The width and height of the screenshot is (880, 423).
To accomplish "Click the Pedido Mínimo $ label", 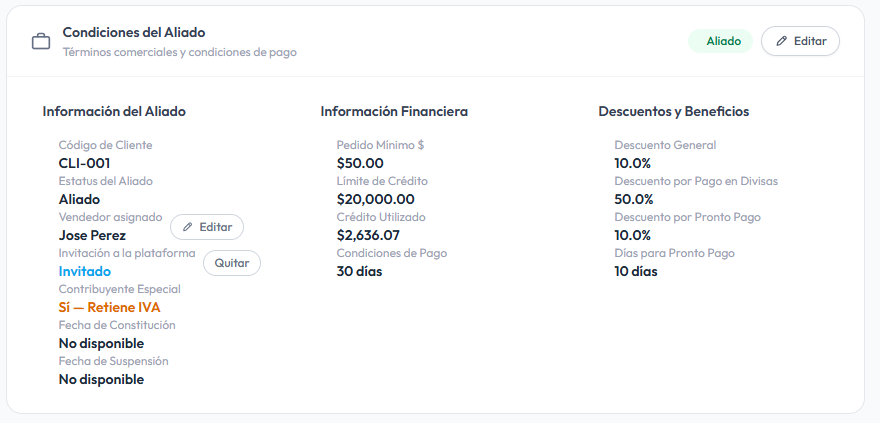I will click(381, 145).
